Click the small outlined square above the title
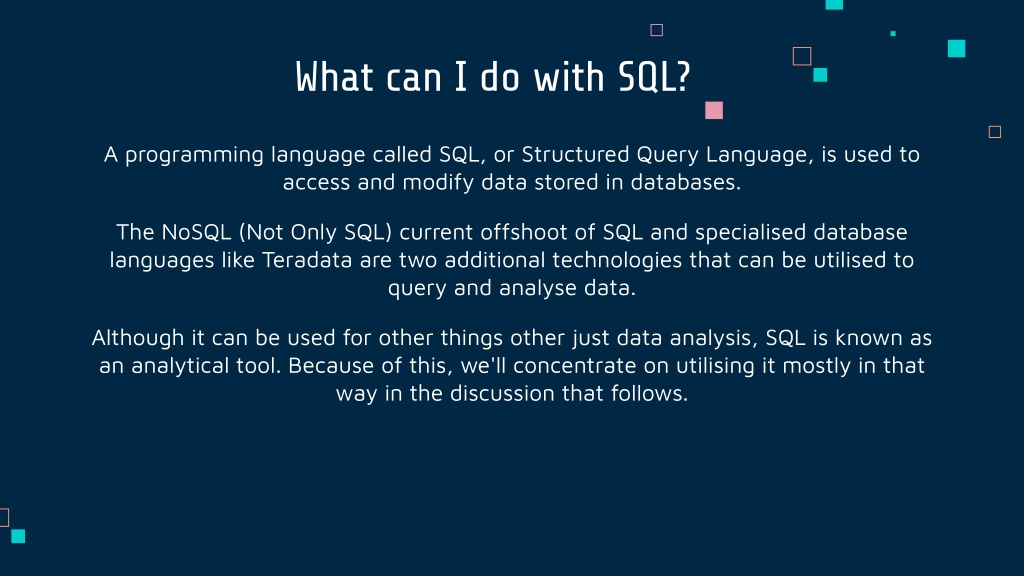Viewport: 1024px width, 576px height. 656,30
